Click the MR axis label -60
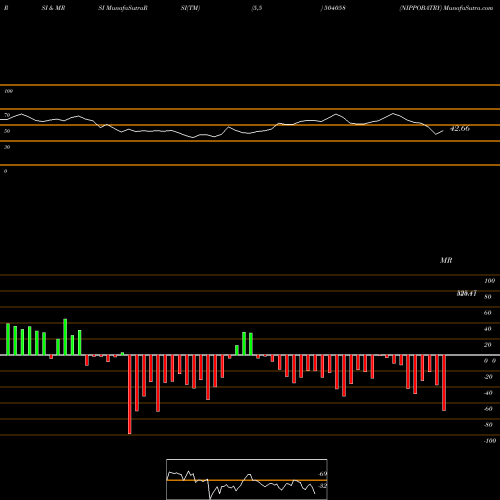Viewport: 500px width, 500px height. (x=488, y=409)
